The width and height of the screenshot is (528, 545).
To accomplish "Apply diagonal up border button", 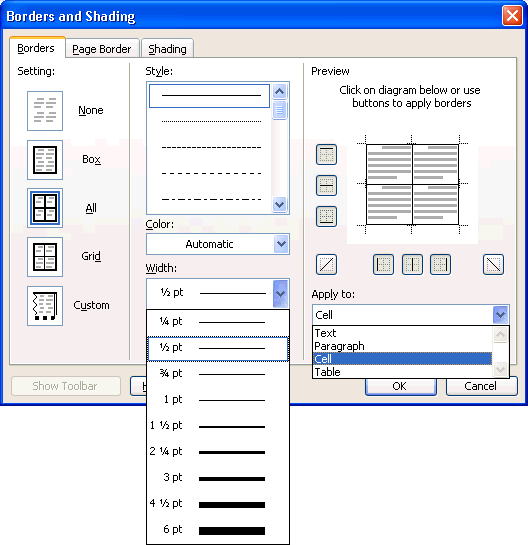I will coord(326,265).
